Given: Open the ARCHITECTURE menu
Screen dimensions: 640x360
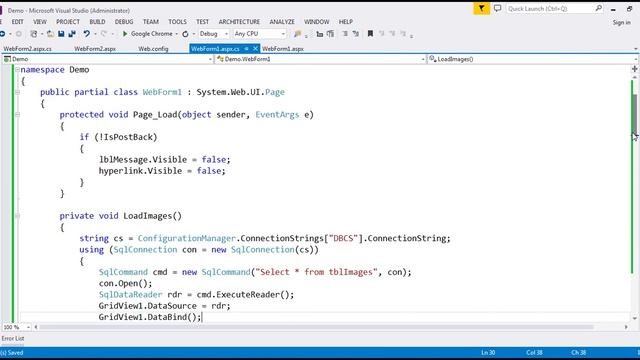Looking at the screenshot, I should (239, 22).
